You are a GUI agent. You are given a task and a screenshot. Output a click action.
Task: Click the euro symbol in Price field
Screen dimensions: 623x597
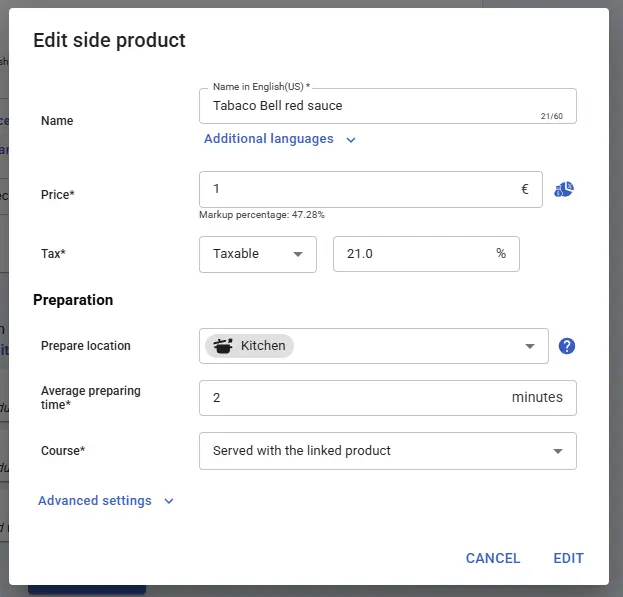[525, 189]
